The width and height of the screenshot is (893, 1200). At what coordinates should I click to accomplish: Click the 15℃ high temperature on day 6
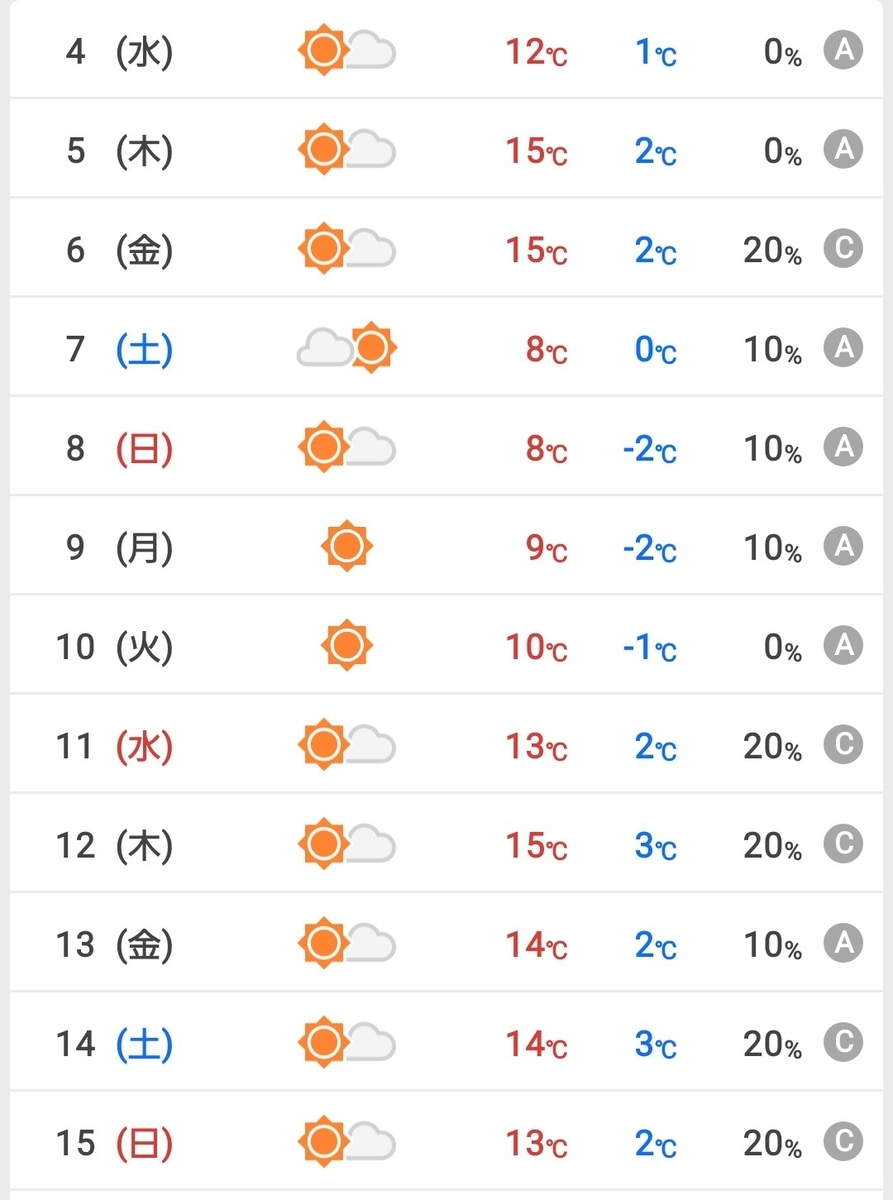[x=536, y=250]
